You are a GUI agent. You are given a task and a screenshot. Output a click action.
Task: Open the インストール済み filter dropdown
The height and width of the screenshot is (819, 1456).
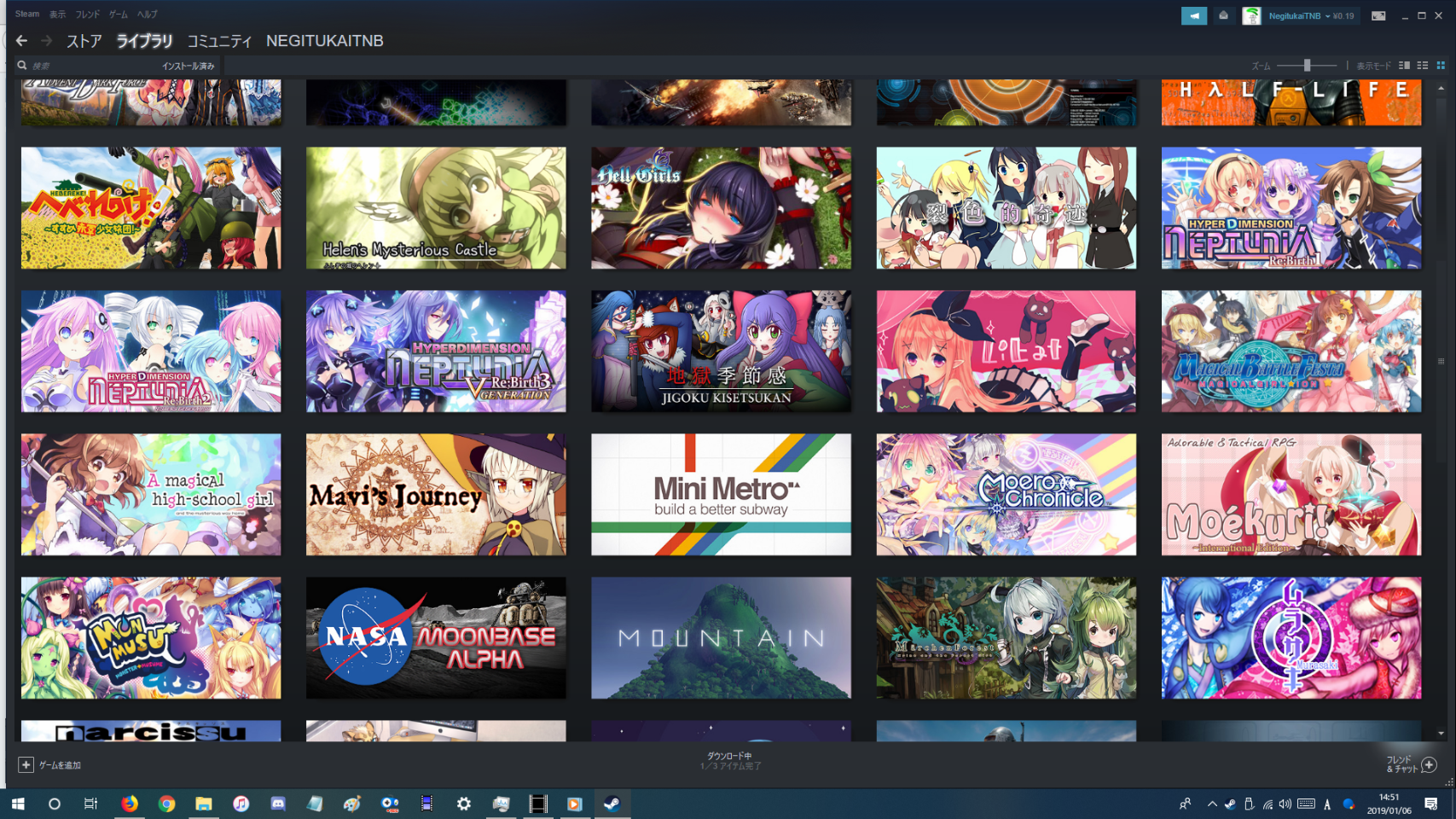188,66
